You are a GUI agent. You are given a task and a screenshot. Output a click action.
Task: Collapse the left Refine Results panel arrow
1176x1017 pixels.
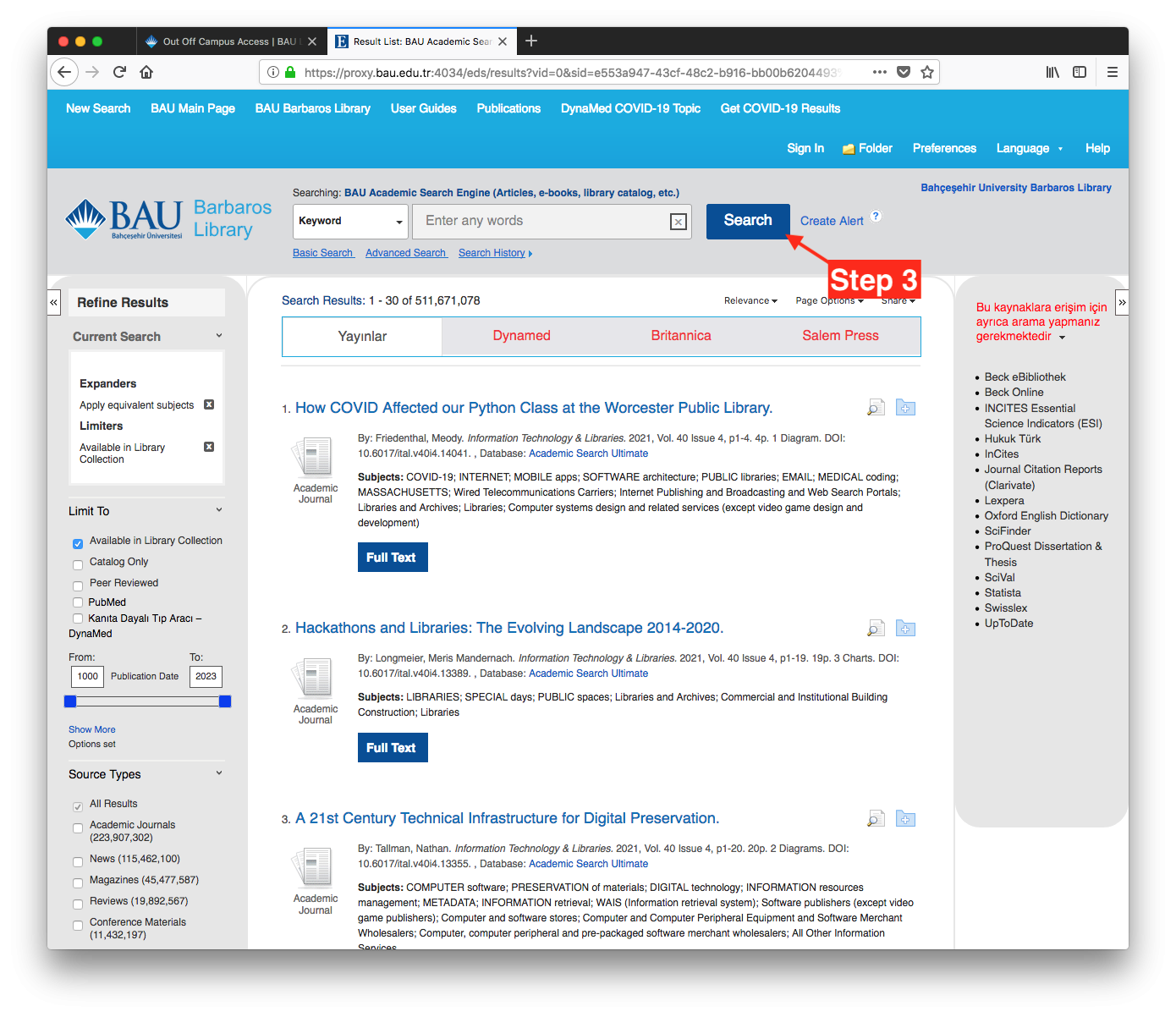point(53,302)
